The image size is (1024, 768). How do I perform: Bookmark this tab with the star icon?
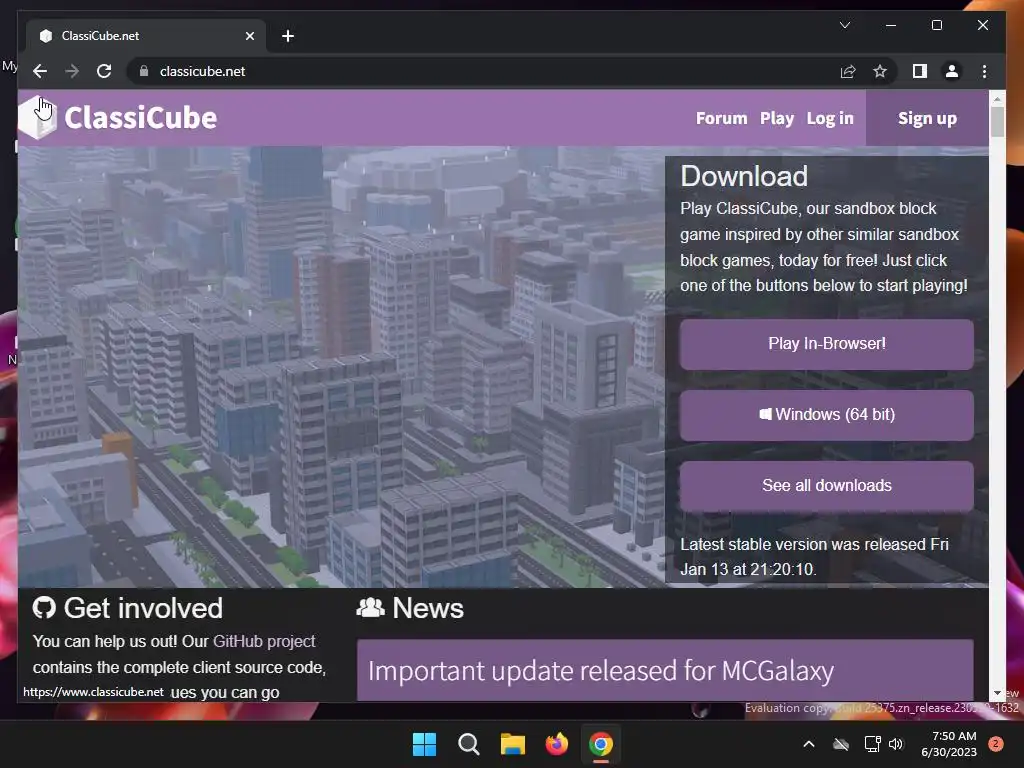pyautogui.click(x=880, y=71)
